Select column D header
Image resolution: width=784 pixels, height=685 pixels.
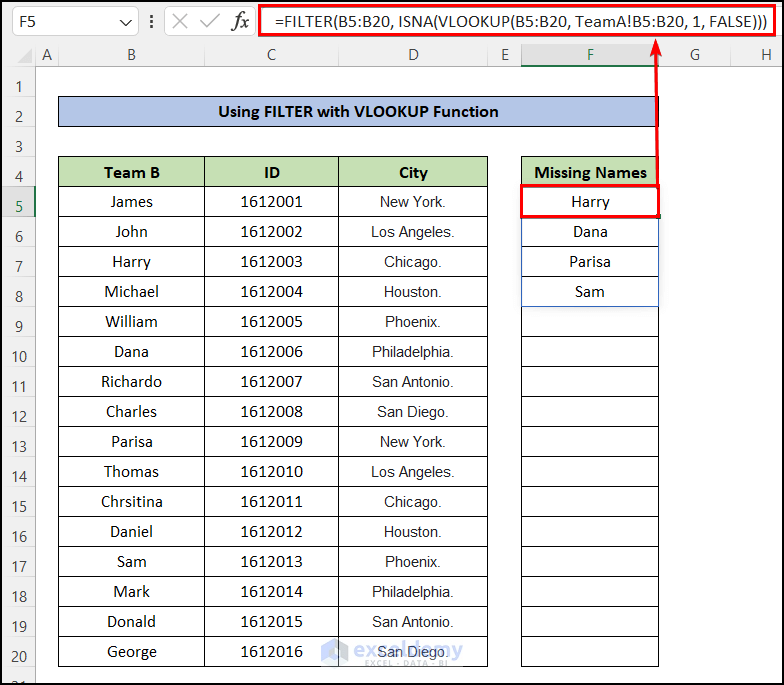pyautogui.click(x=413, y=54)
